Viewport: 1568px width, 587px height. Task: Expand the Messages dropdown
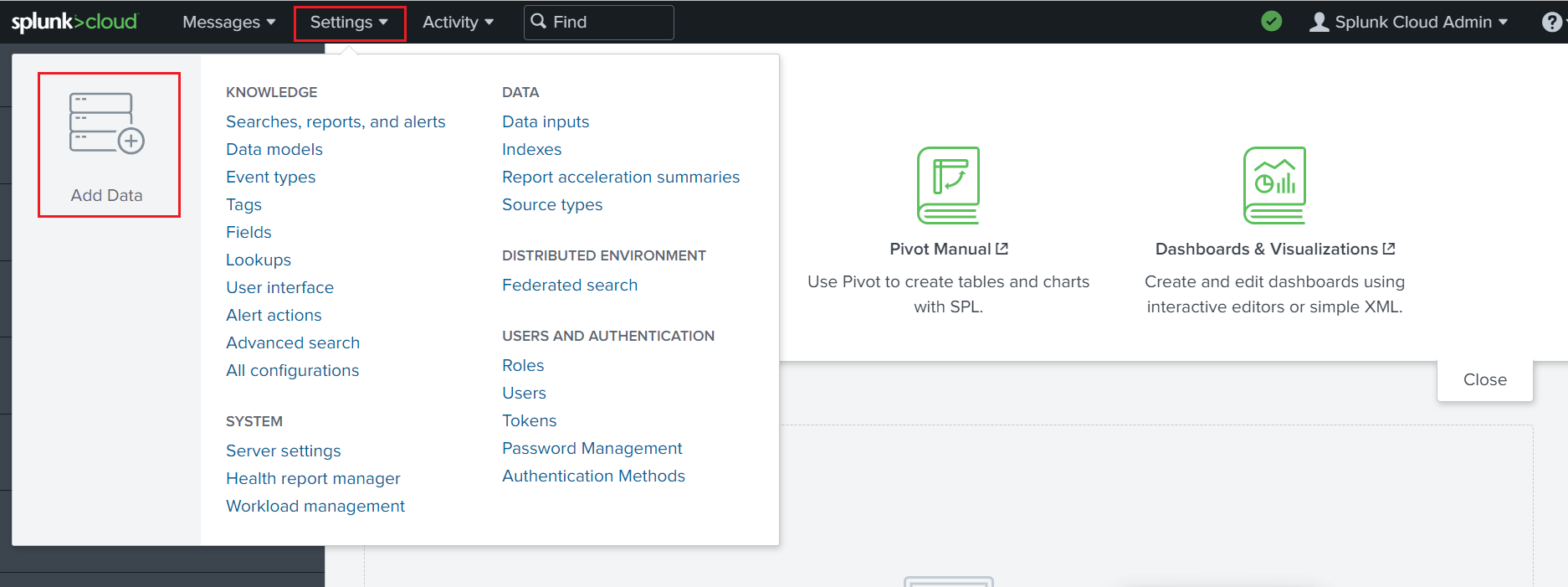[228, 22]
